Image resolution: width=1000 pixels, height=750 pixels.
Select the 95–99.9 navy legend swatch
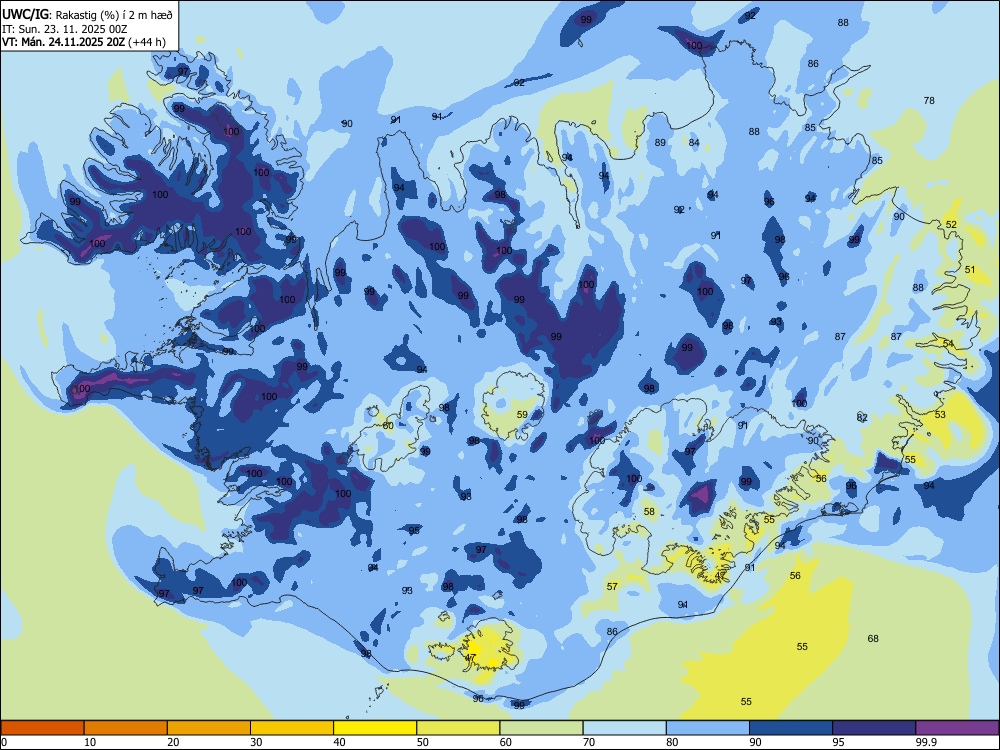tap(874, 728)
